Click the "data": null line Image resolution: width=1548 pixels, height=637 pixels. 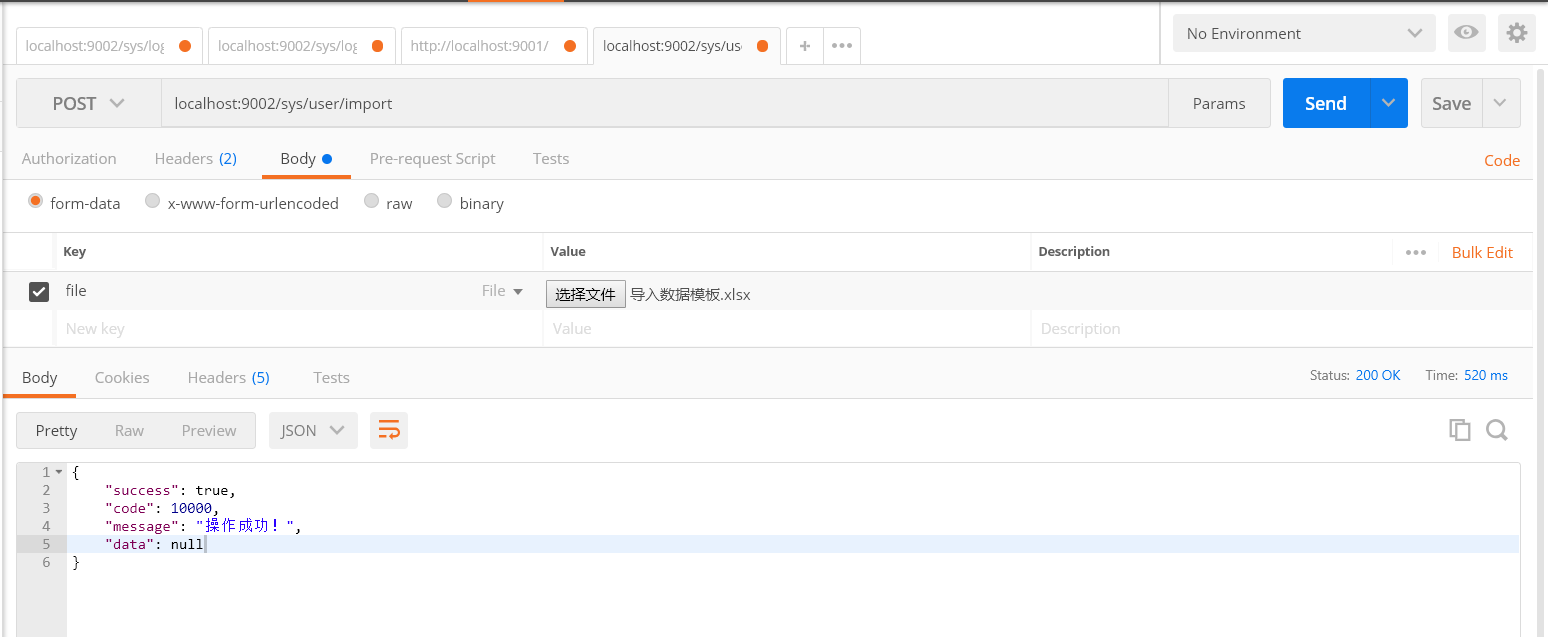click(x=154, y=544)
